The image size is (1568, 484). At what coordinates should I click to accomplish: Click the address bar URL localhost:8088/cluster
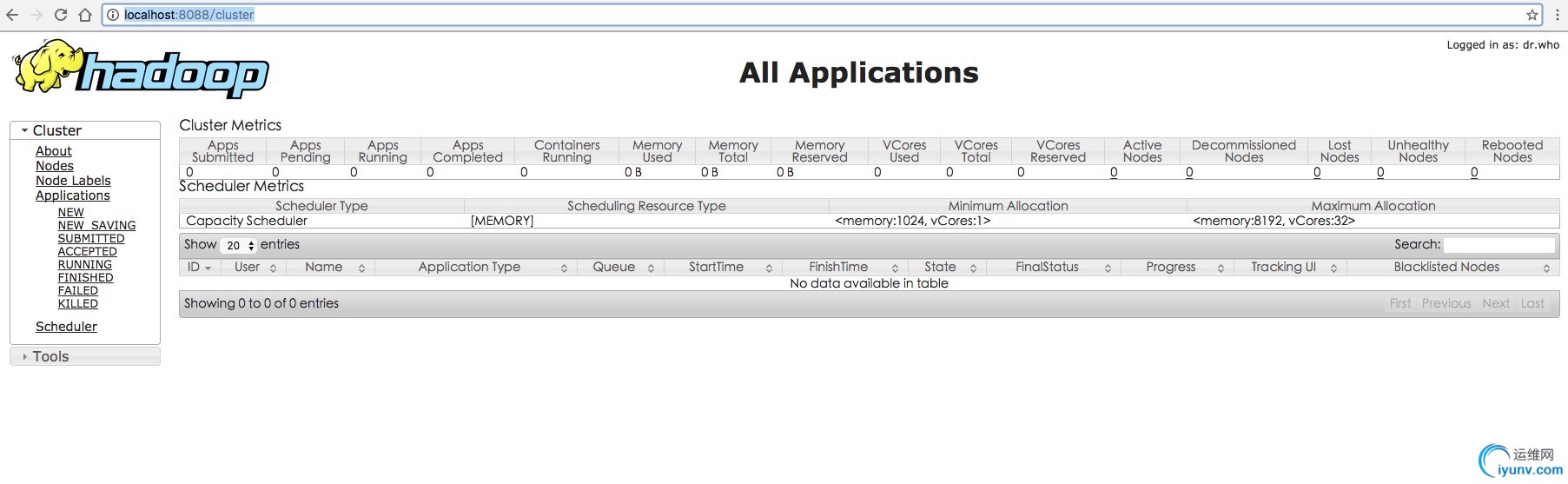pyautogui.click(x=189, y=15)
